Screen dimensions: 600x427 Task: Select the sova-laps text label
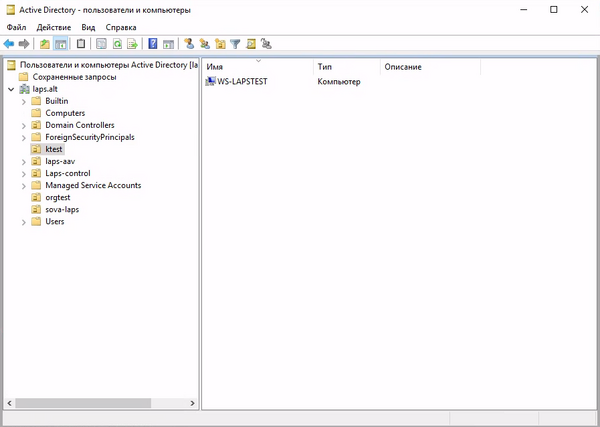[x=62, y=209]
